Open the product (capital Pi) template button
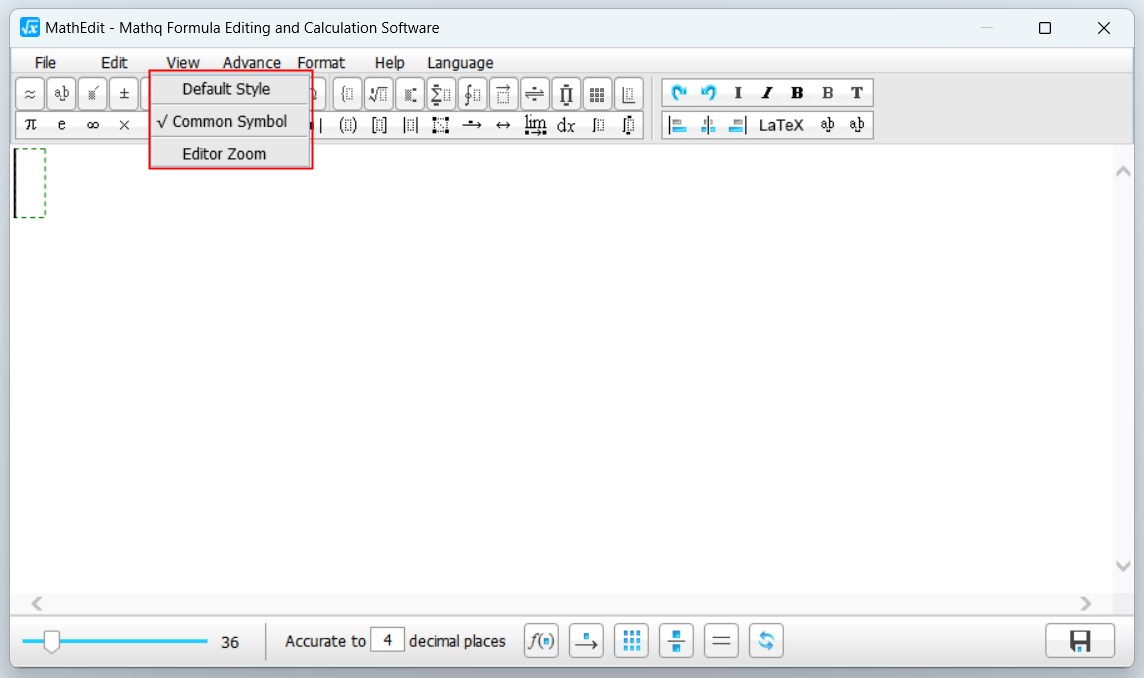Screen dimensions: 1144x678 566,93
